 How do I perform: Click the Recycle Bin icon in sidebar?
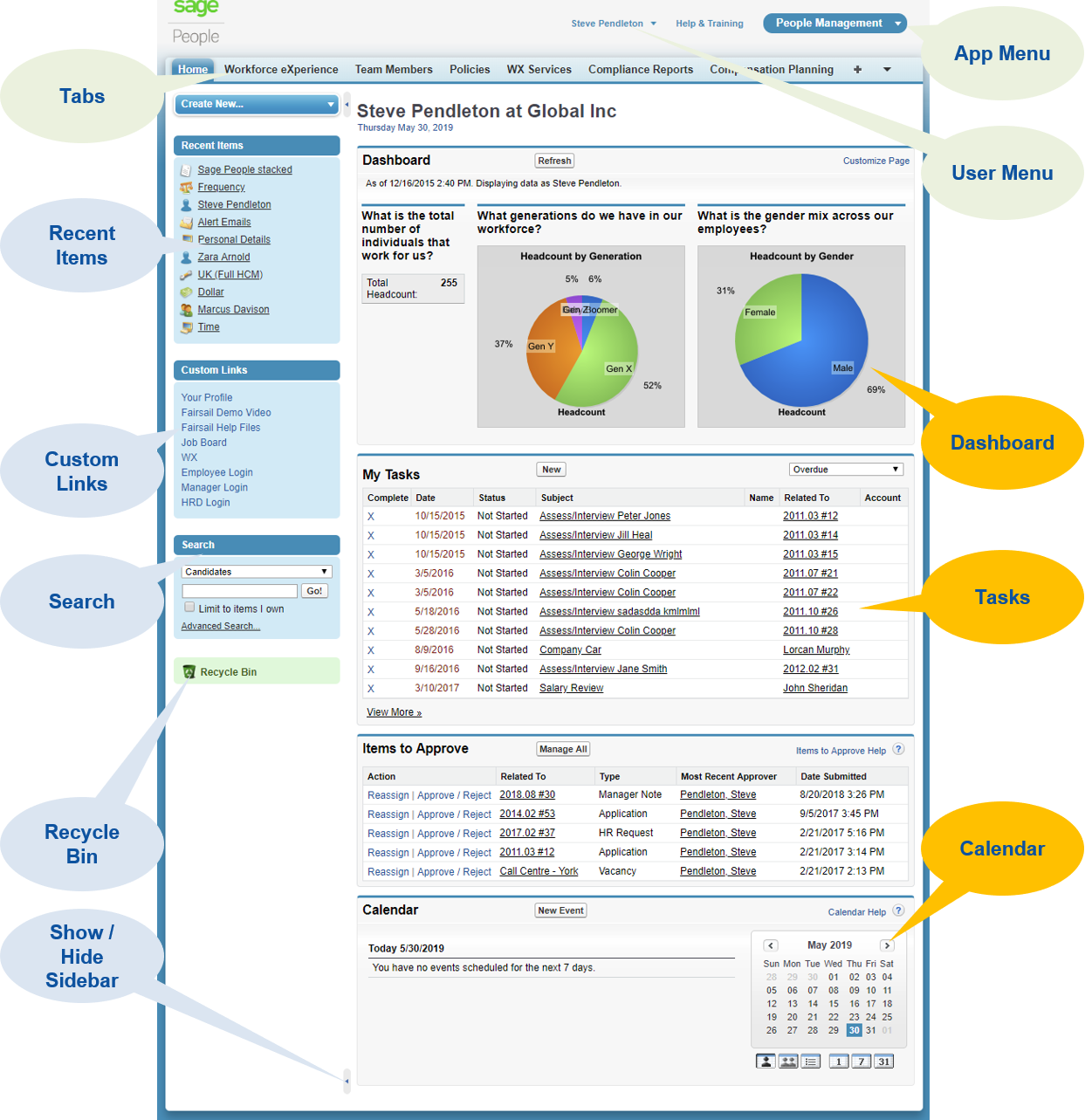[x=189, y=672]
